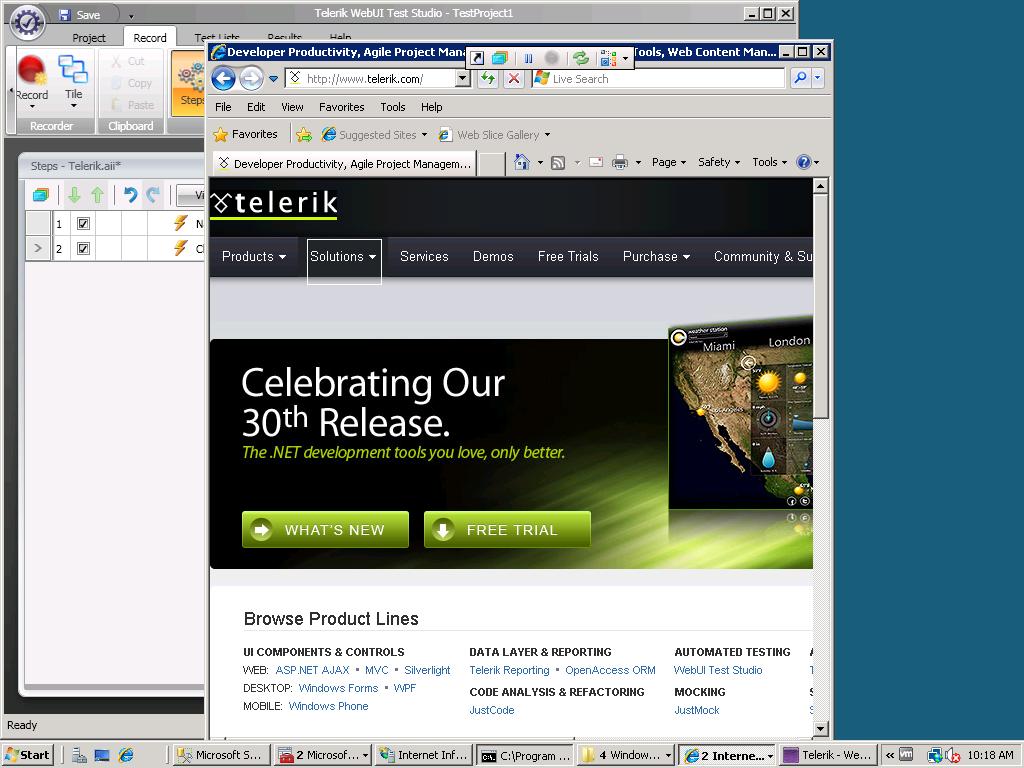This screenshot has height=768, width=1024.
Task: Open the JustCode link
Action: [492, 710]
